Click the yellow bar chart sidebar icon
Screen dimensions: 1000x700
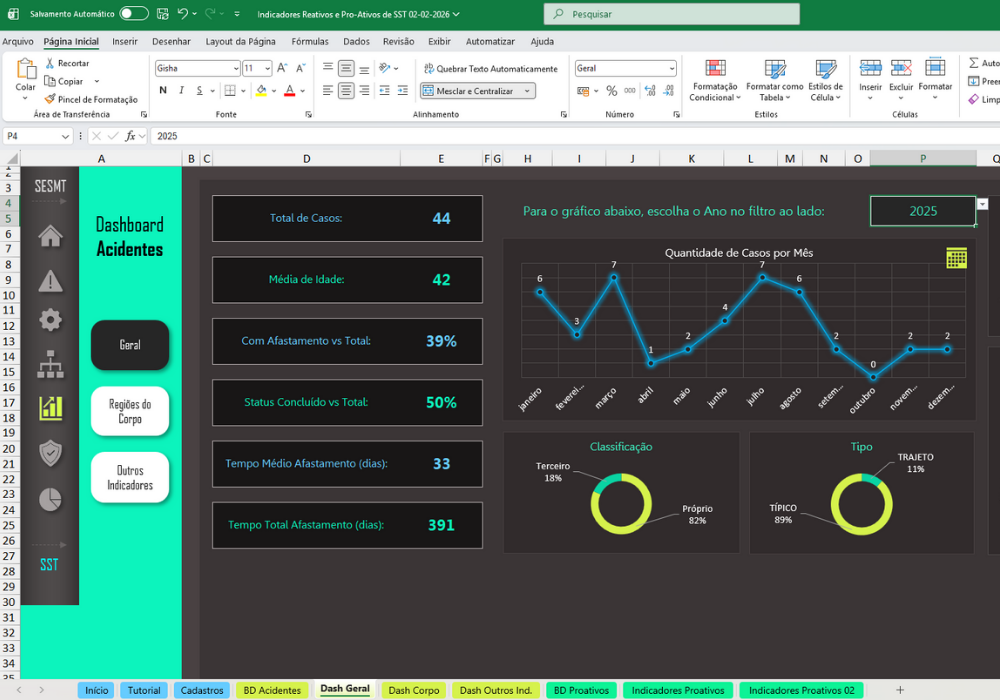50,408
